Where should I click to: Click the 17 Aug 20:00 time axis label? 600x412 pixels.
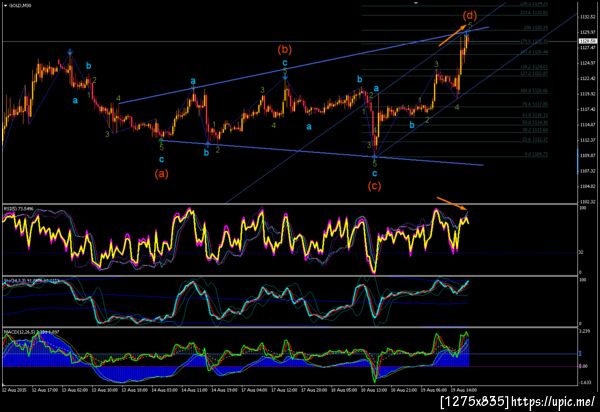click(313, 390)
